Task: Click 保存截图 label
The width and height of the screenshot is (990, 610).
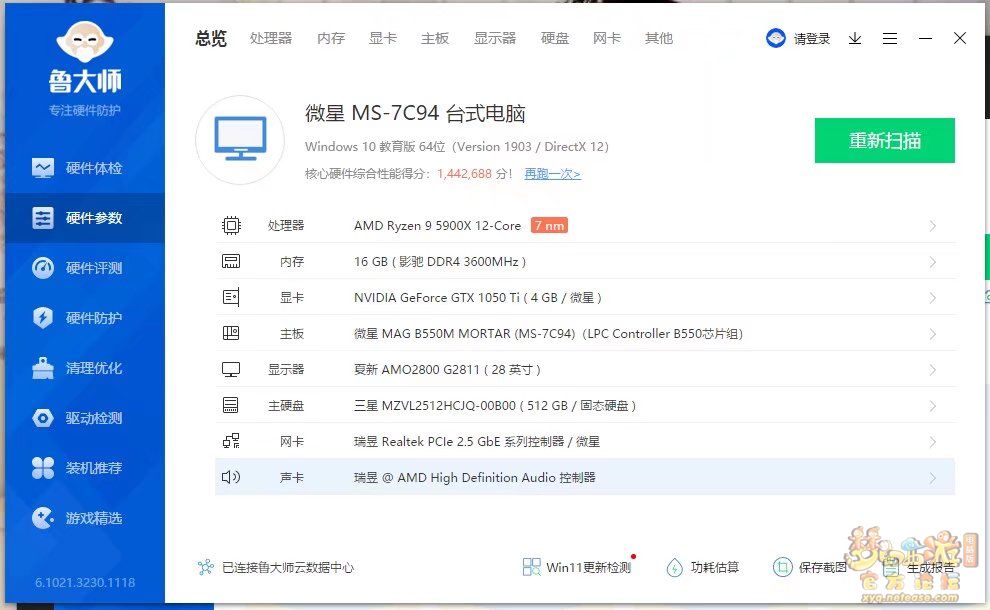Action: coord(823,567)
